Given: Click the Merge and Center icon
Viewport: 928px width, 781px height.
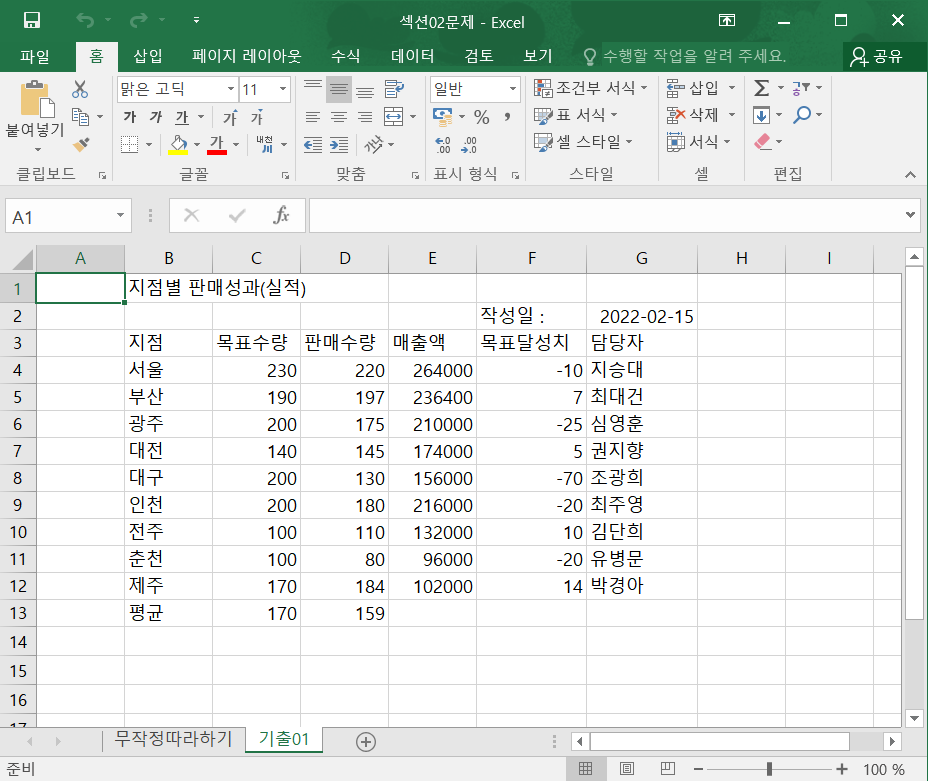Looking at the screenshot, I should pos(394,117).
